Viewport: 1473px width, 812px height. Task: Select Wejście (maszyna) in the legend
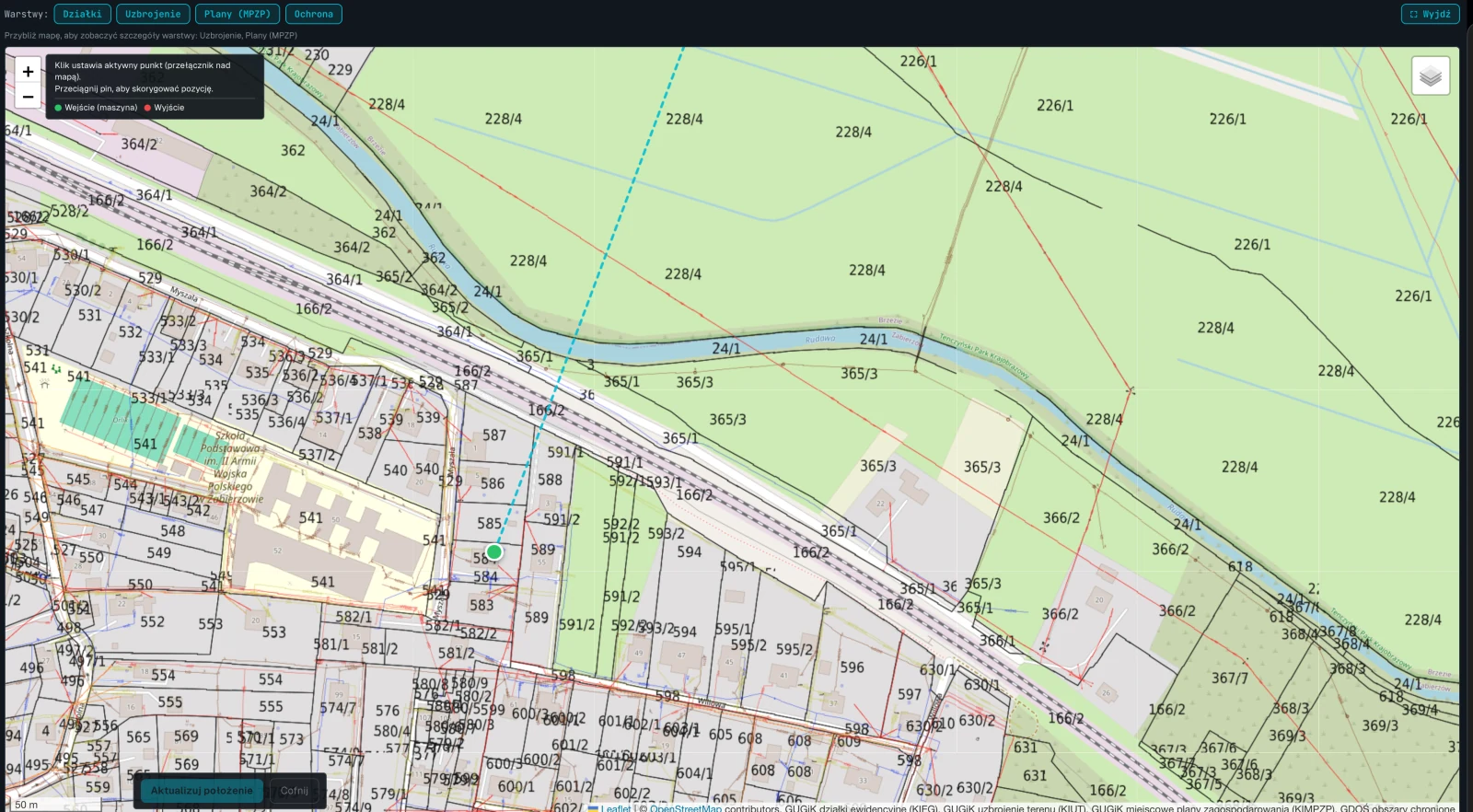click(96, 108)
